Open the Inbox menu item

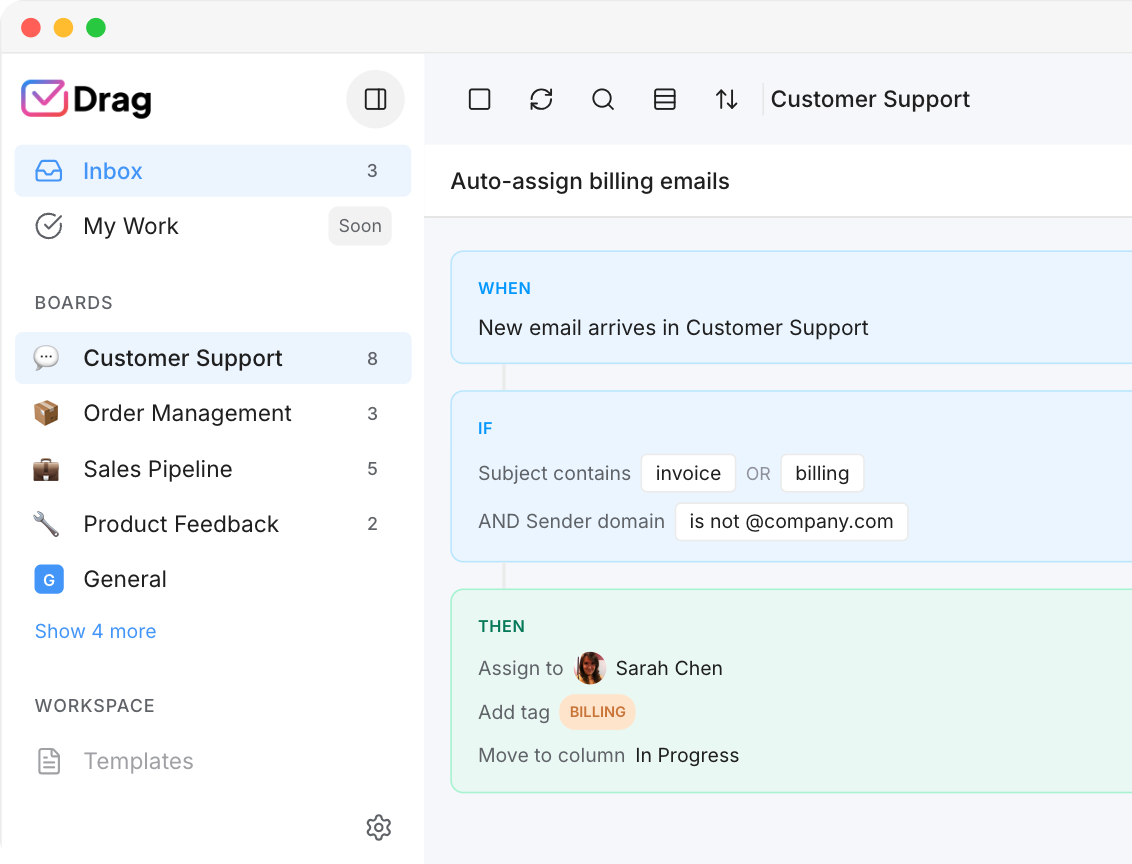213,170
